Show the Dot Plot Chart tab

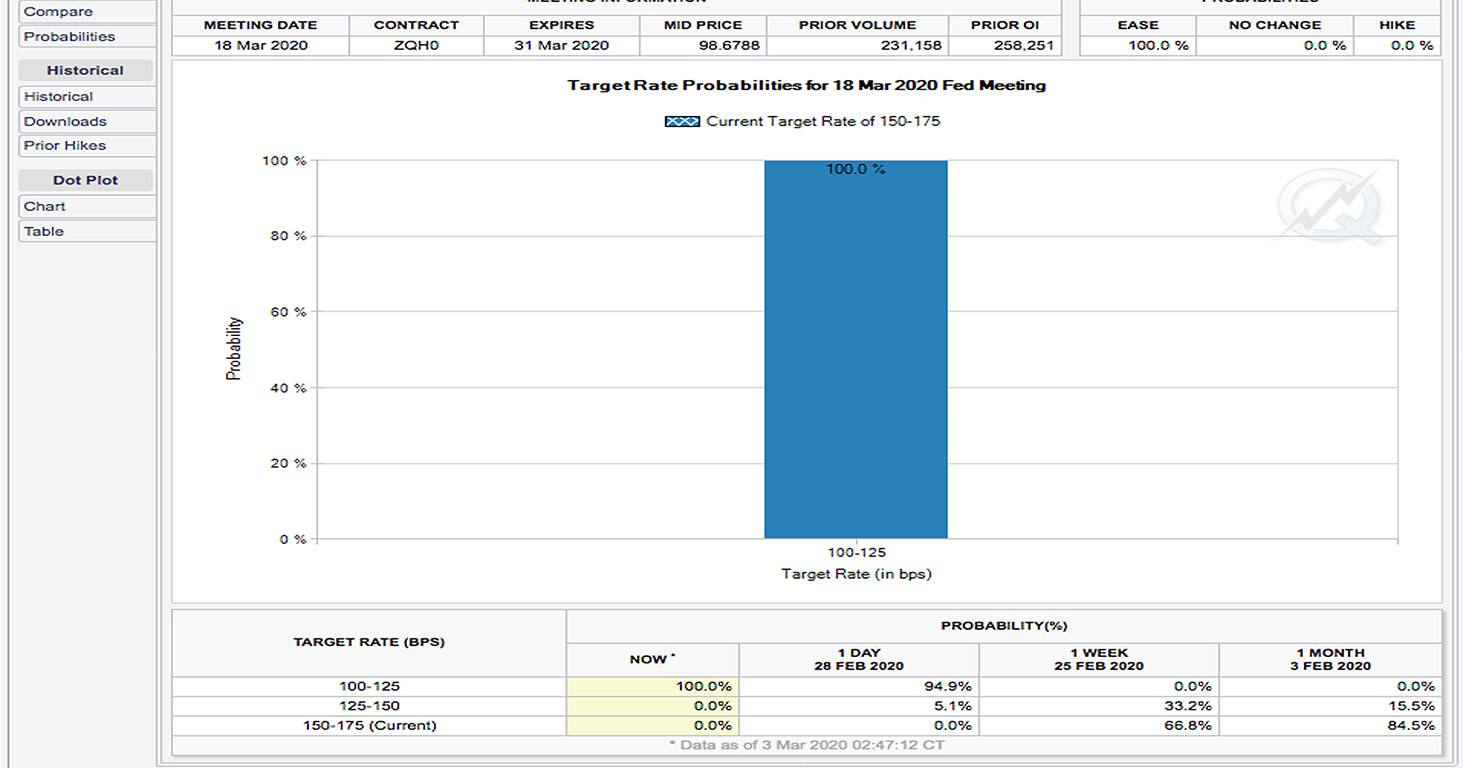point(88,207)
